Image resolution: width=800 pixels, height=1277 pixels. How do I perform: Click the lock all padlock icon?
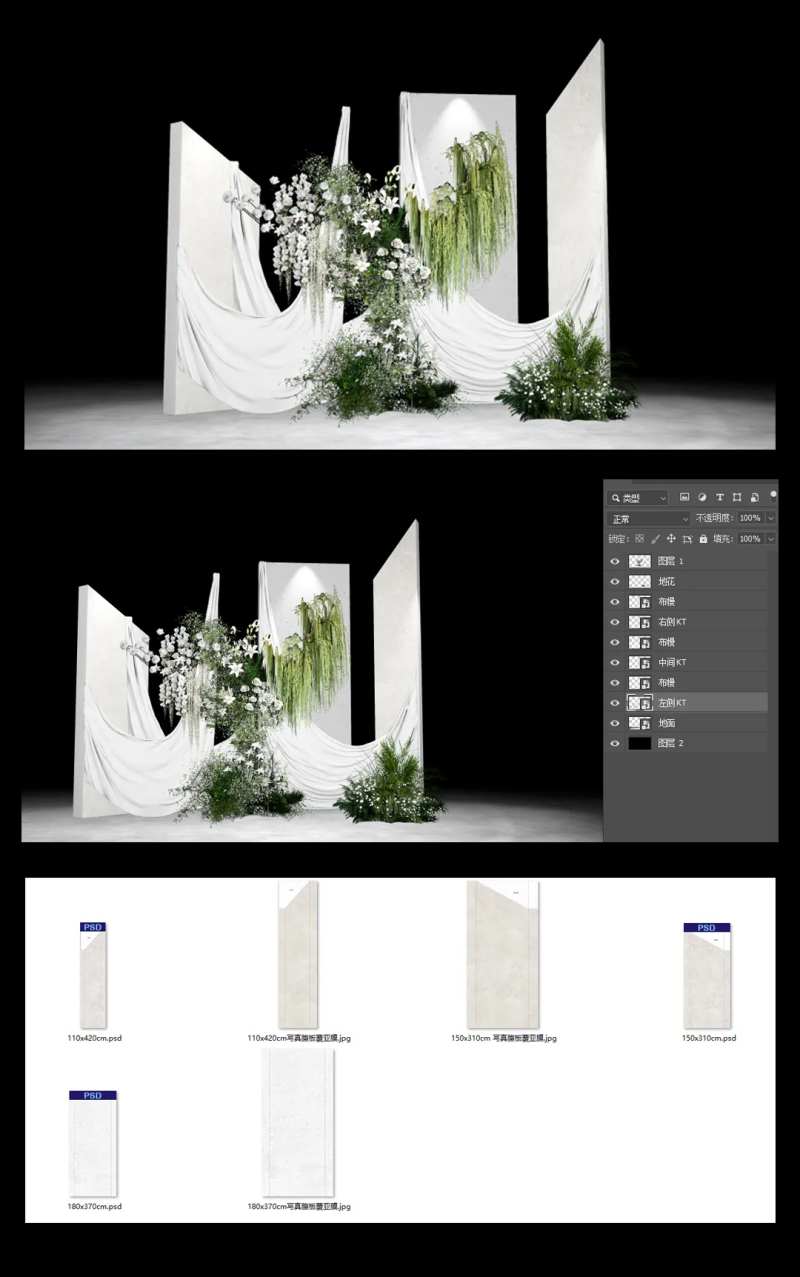703,539
